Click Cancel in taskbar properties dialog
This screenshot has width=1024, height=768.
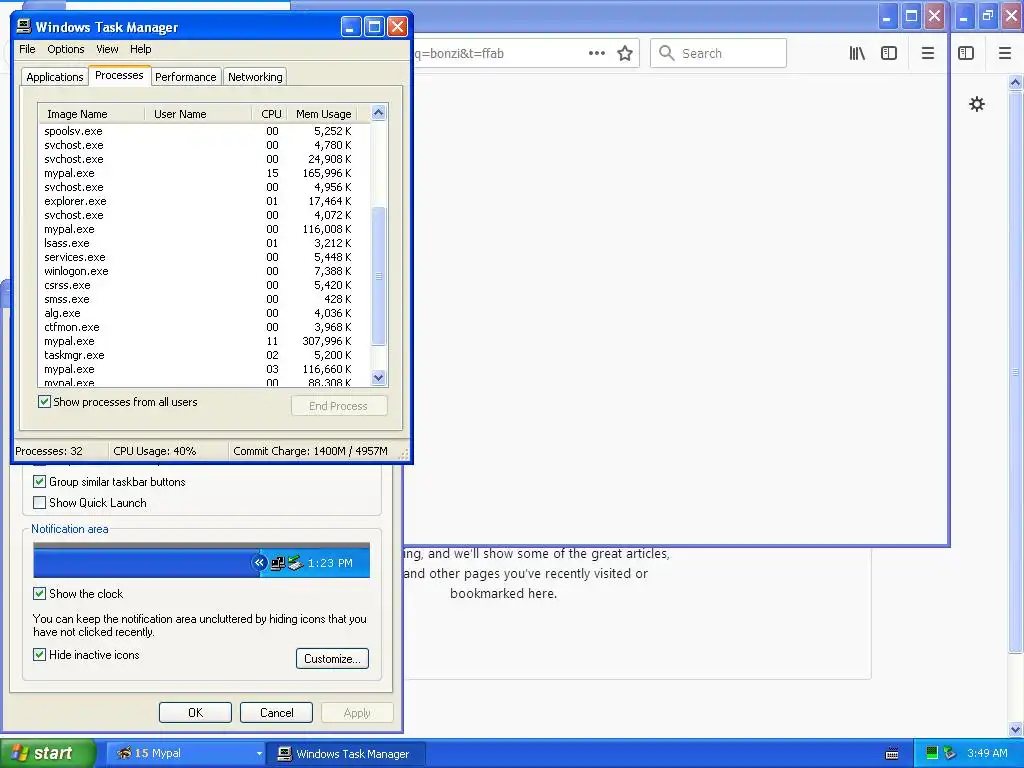[x=276, y=712]
